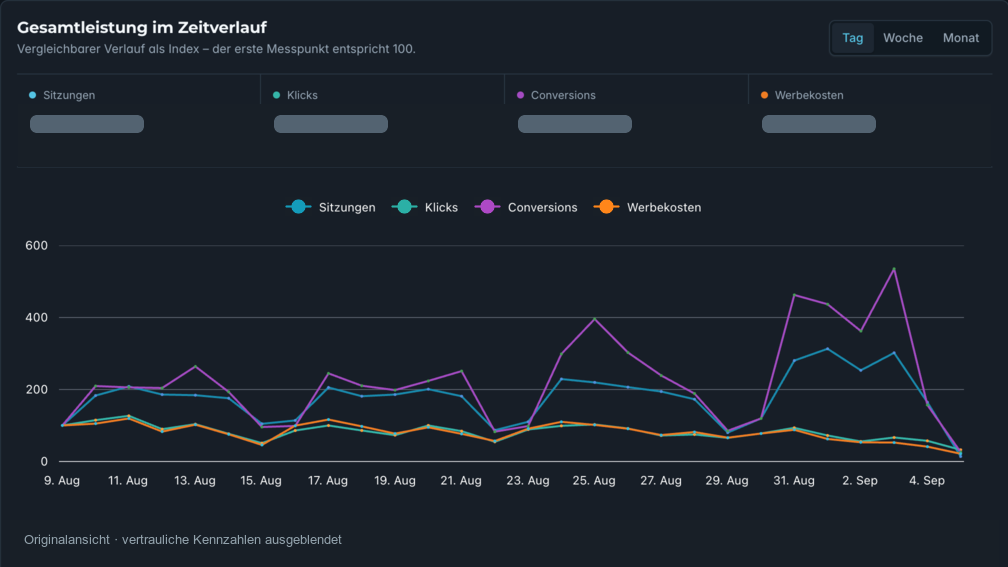
Task: Click the Sitzungen metric card label
Action: 69,95
